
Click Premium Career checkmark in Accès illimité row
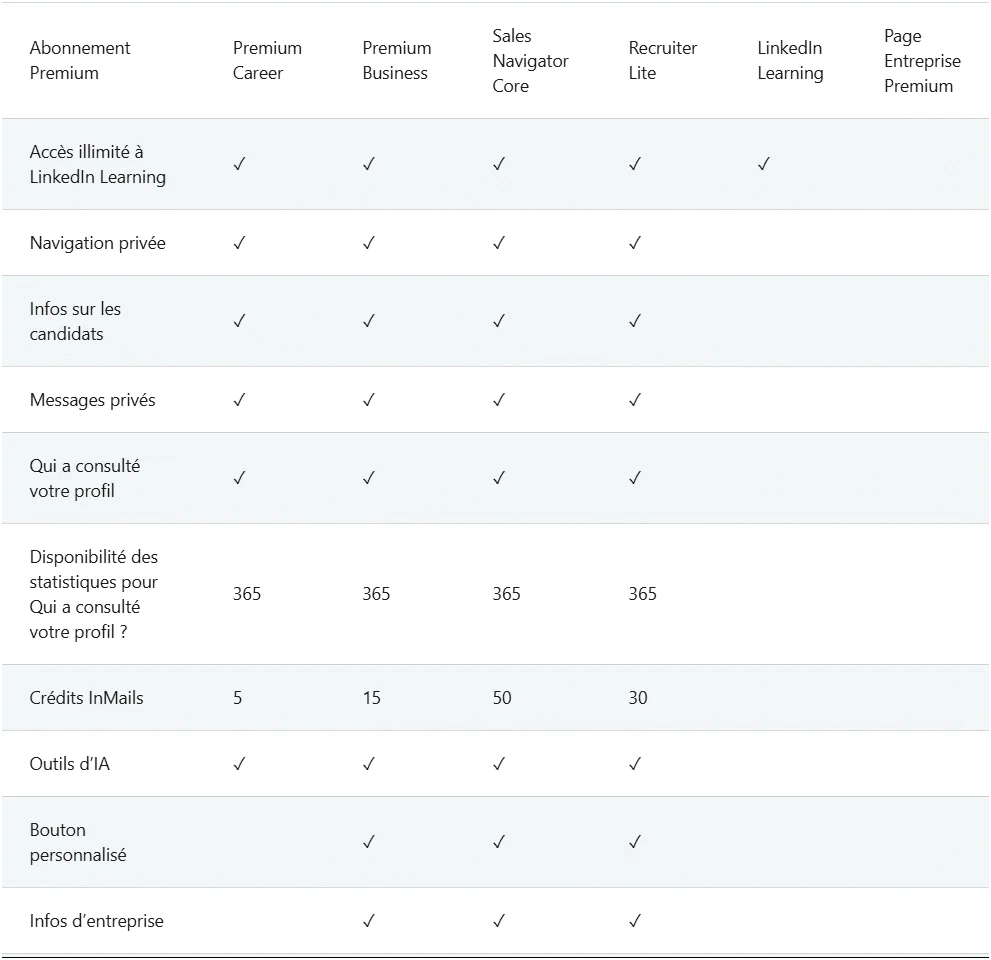(x=239, y=164)
